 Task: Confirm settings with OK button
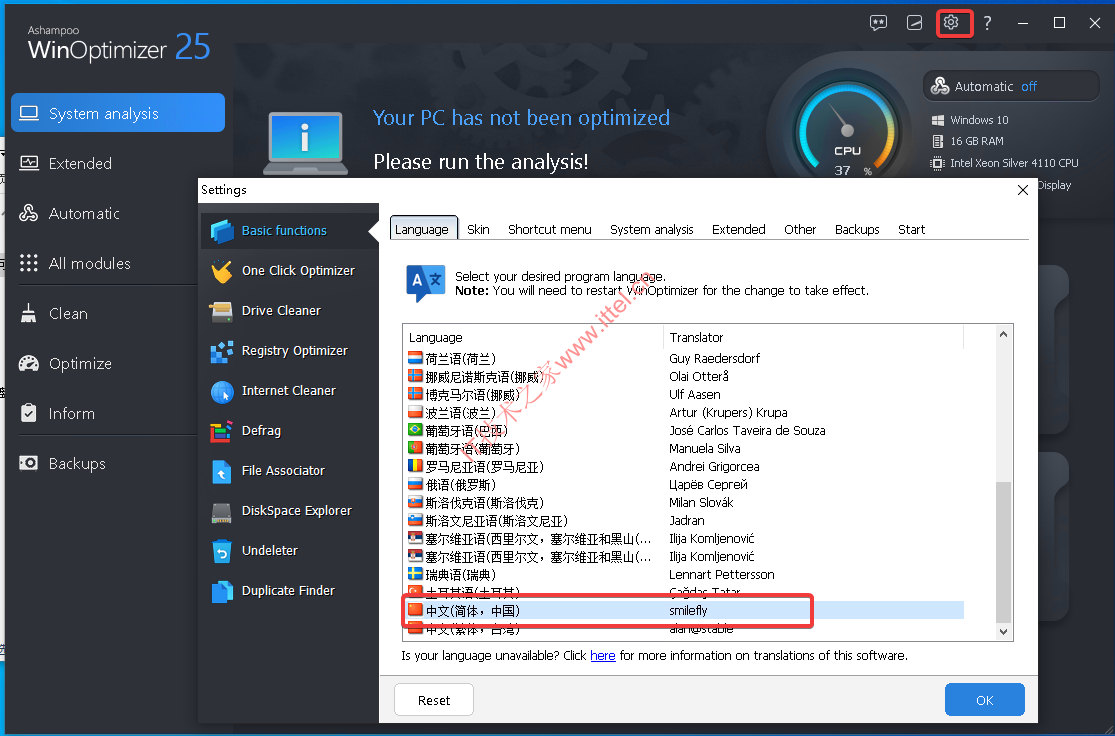(984, 700)
